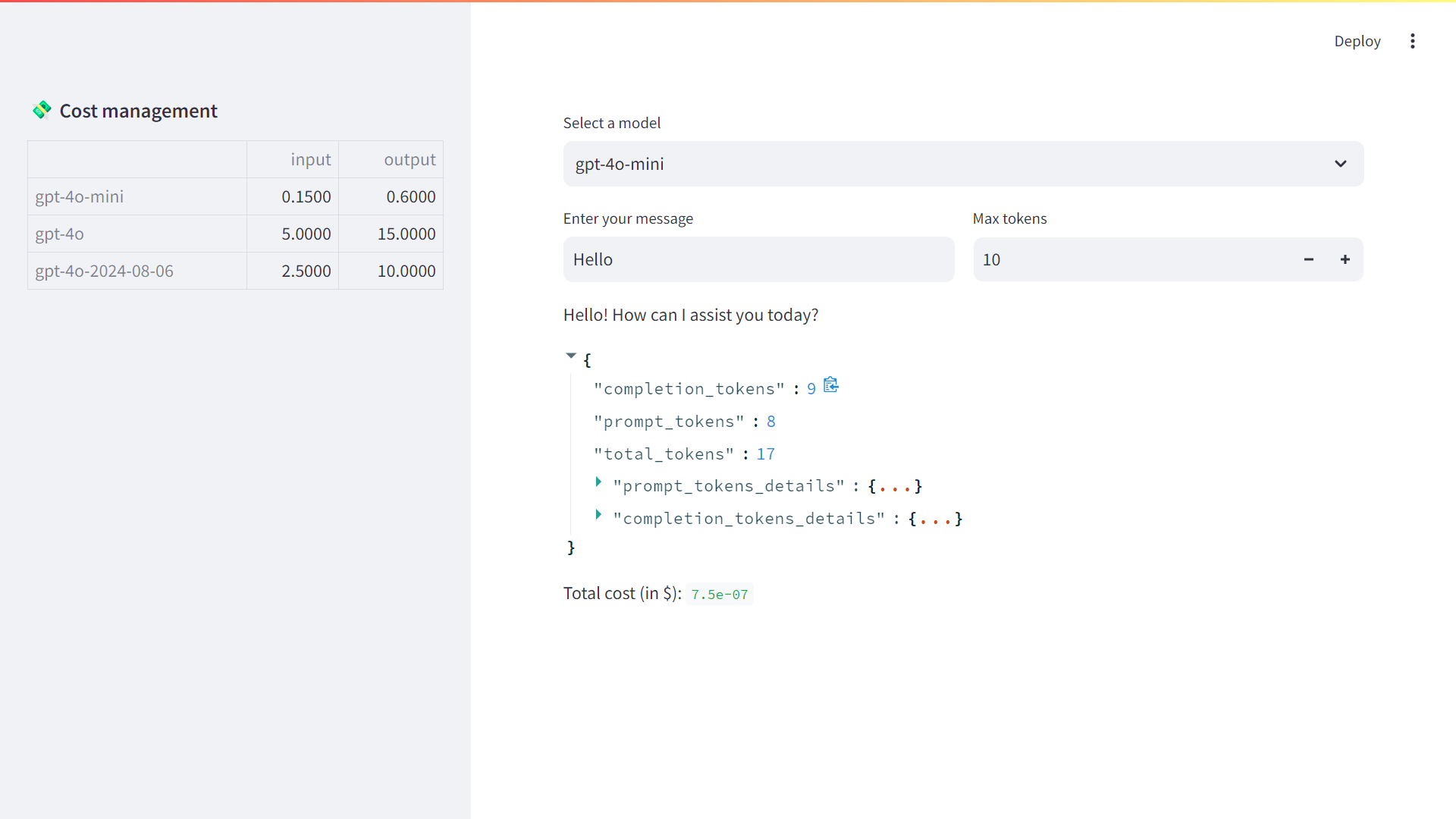Click the Max tokens number field
The height and width of the screenshot is (819, 1456).
(x=1131, y=259)
